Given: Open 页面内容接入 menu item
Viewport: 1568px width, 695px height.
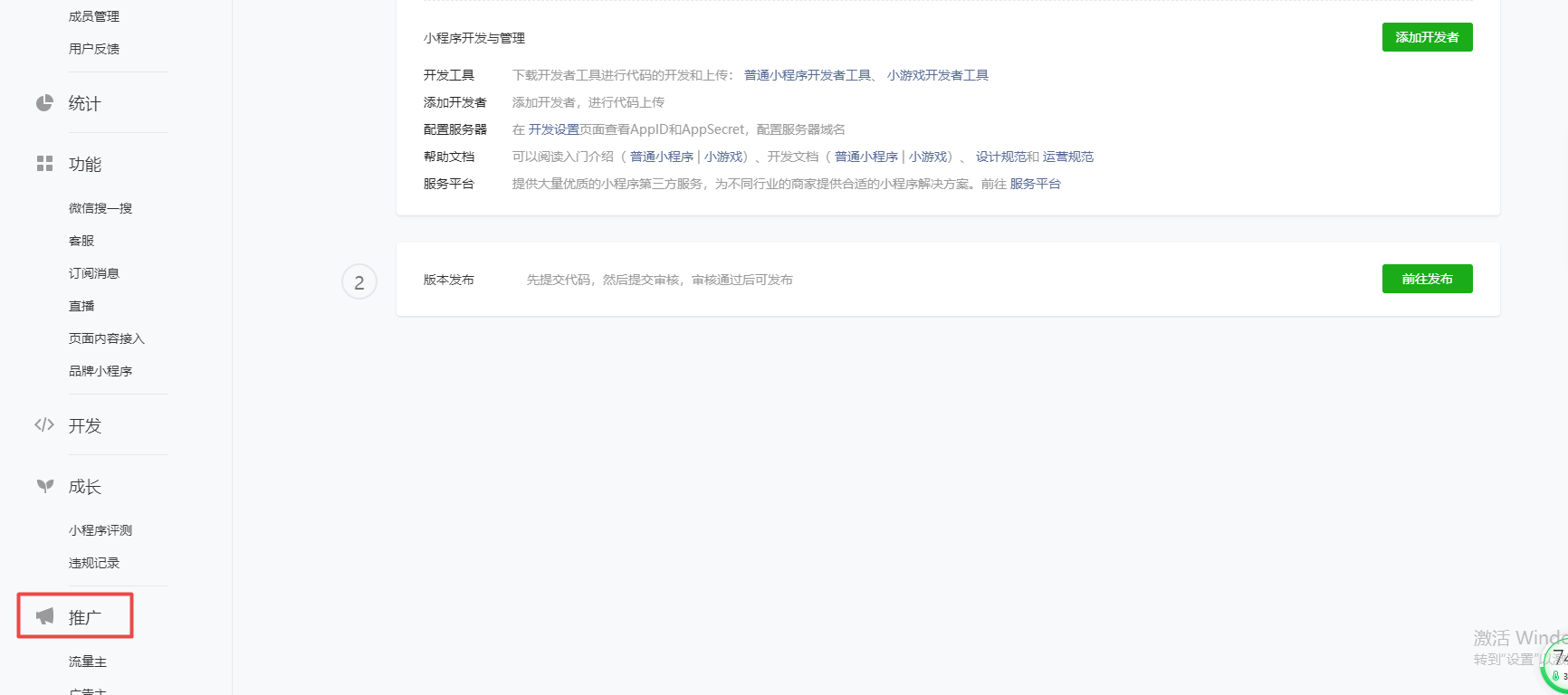Looking at the screenshot, I should pos(107,338).
